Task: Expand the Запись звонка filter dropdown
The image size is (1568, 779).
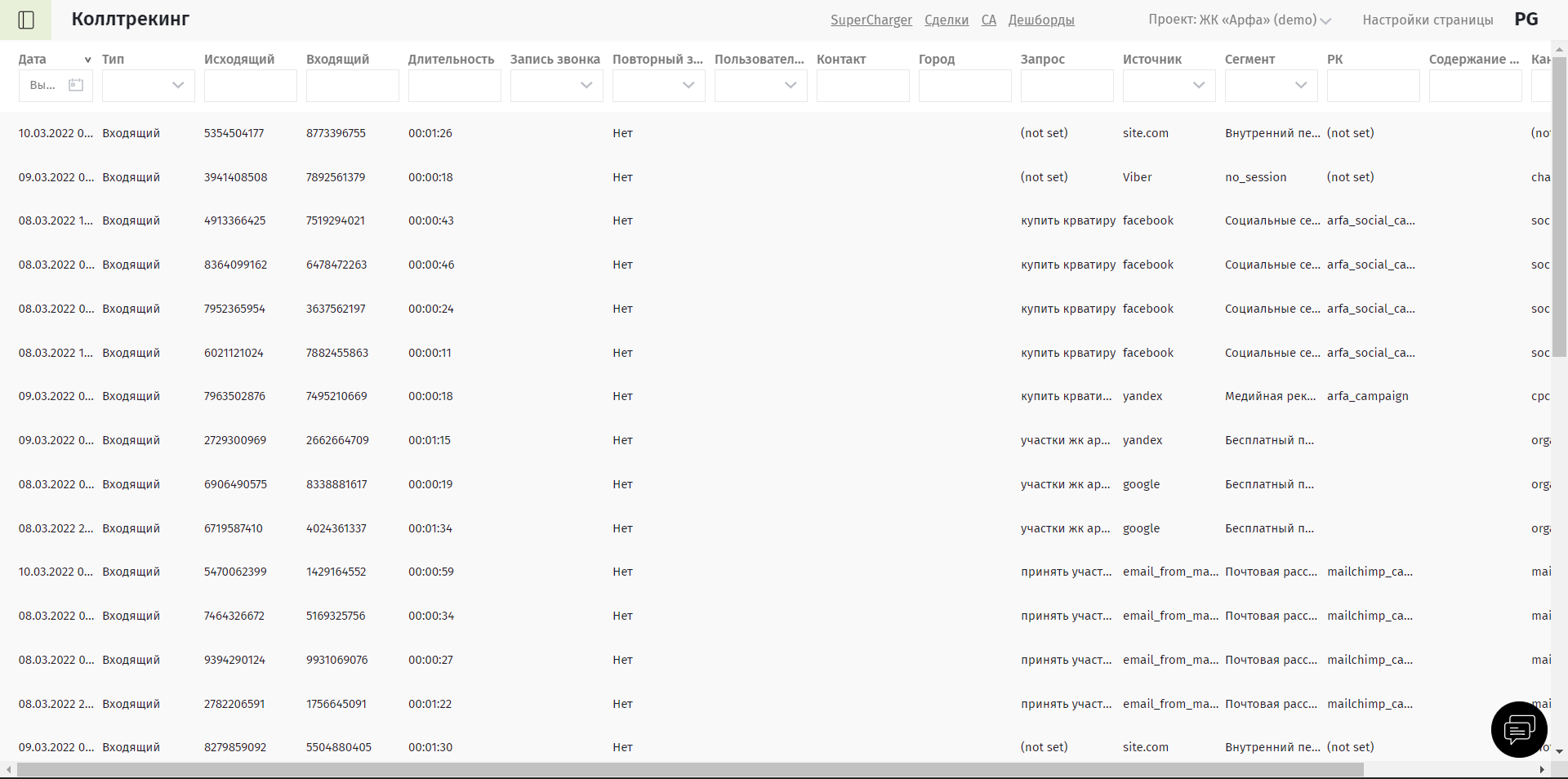Action: click(x=586, y=85)
